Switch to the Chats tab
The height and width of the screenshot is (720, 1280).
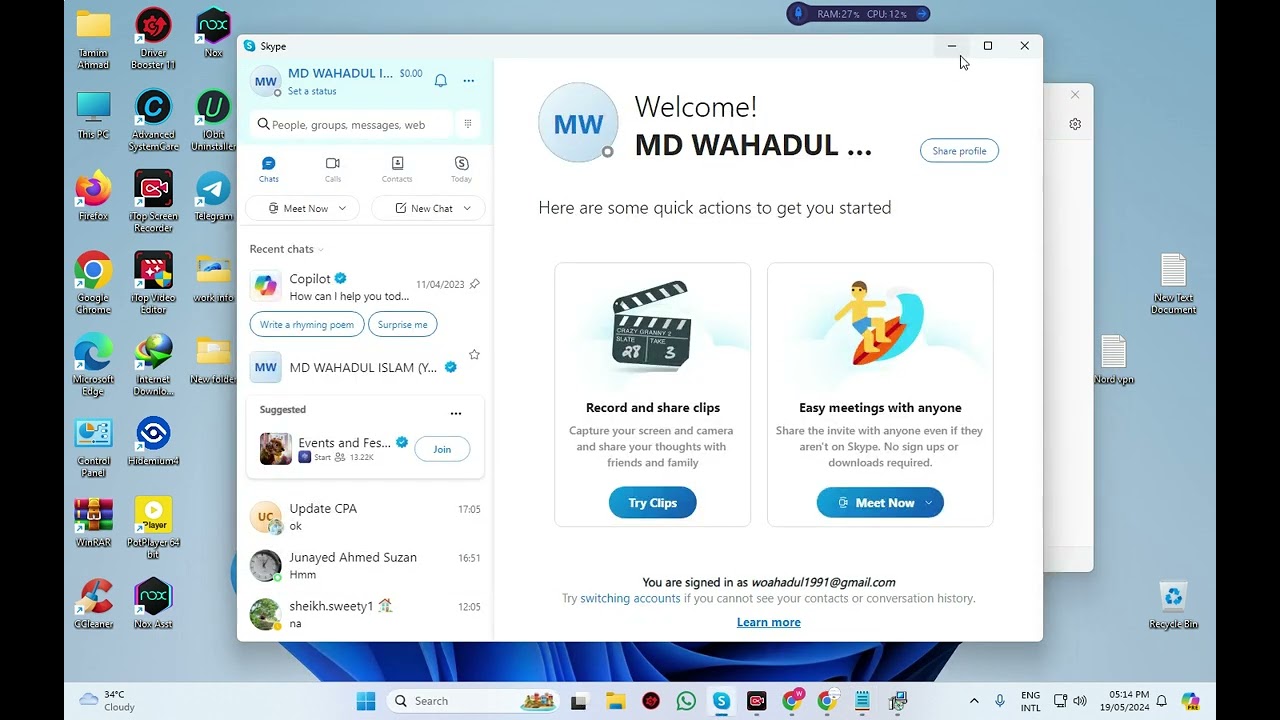click(269, 169)
